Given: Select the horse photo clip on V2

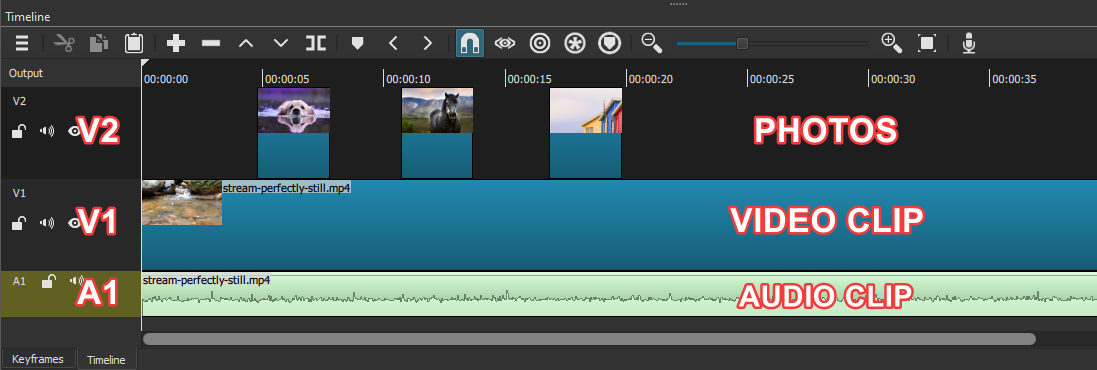Looking at the screenshot, I should [437, 133].
